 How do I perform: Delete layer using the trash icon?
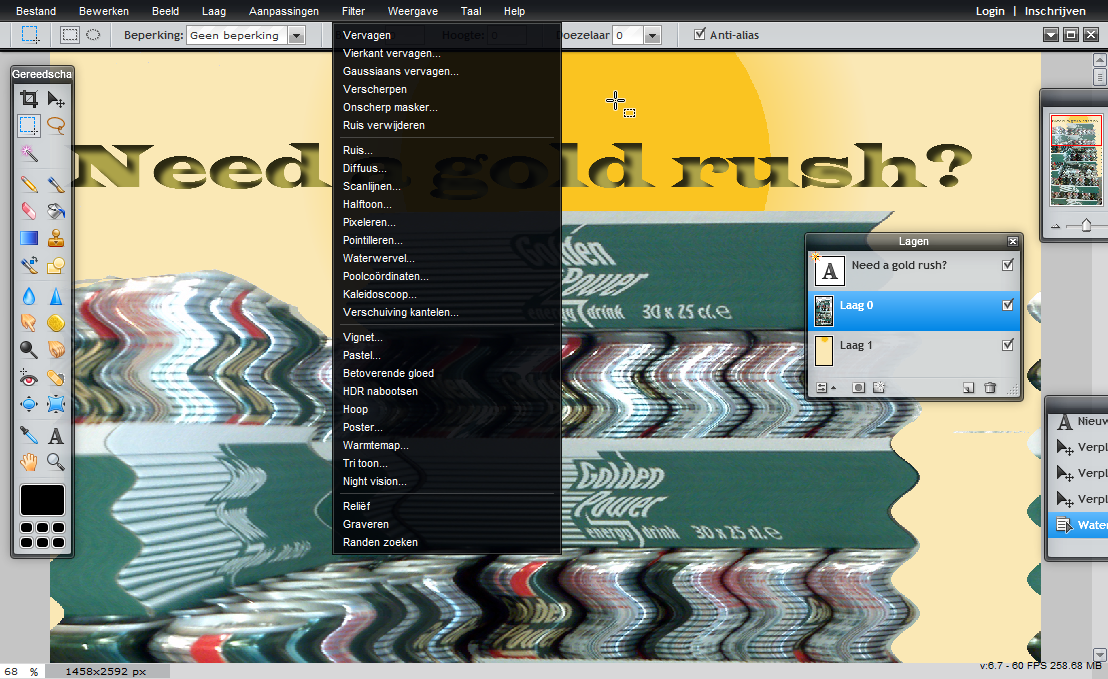pos(990,387)
